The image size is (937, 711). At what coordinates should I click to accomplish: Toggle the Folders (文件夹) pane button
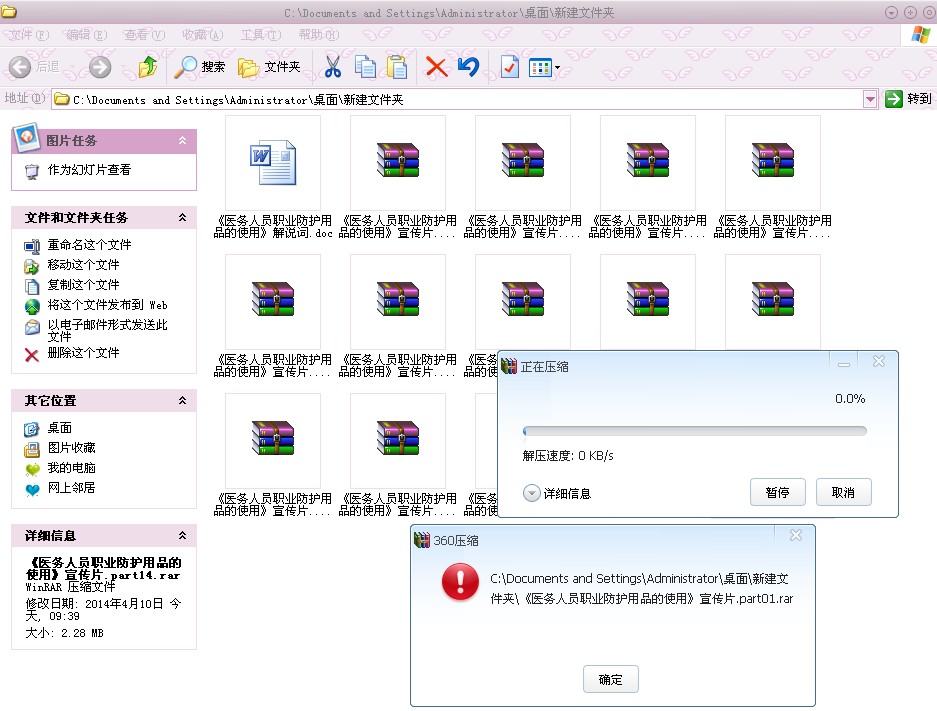pos(269,67)
